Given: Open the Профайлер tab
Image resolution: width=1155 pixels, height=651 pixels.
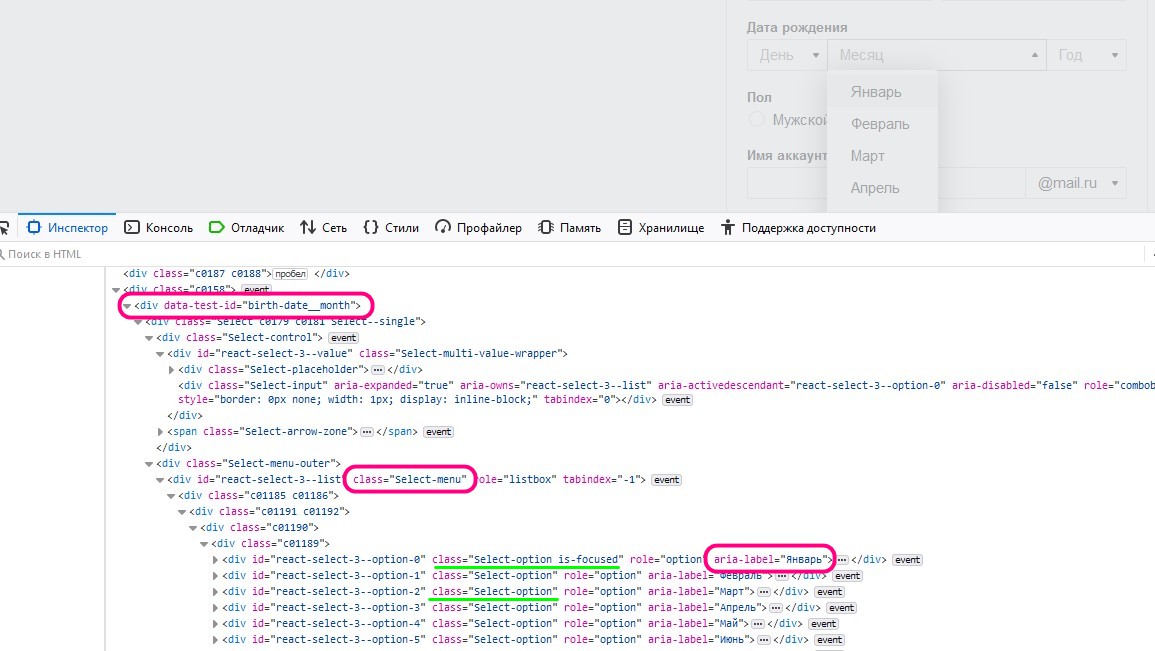Looking at the screenshot, I should click(x=478, y=228).
